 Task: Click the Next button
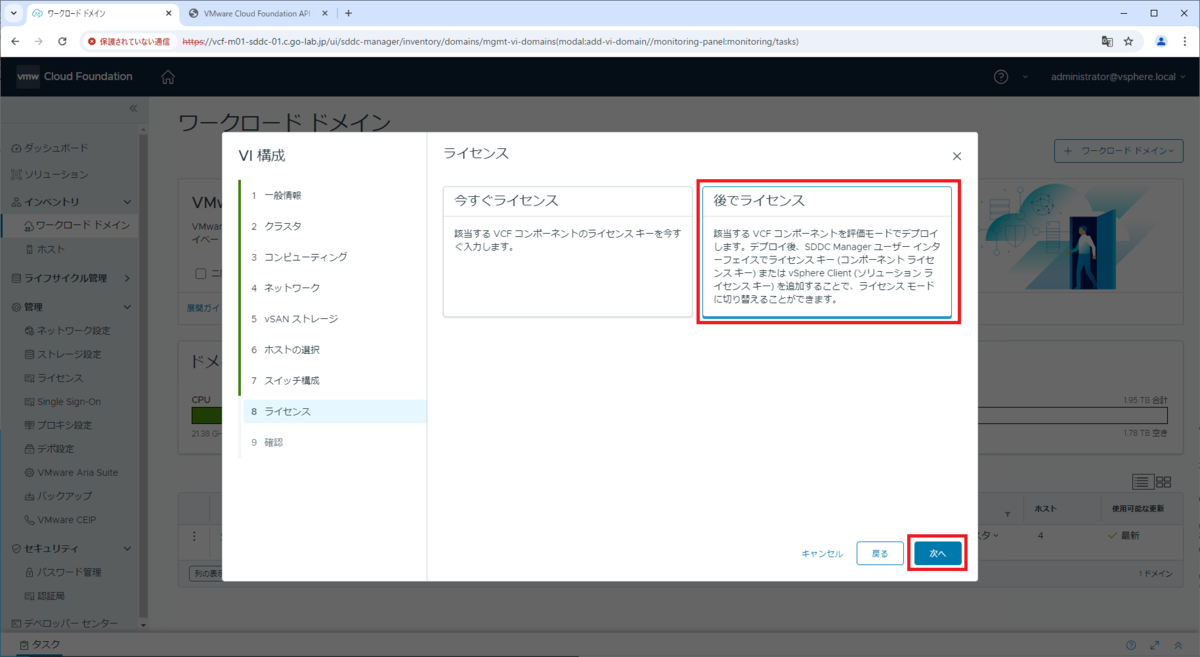click(937, 553)
